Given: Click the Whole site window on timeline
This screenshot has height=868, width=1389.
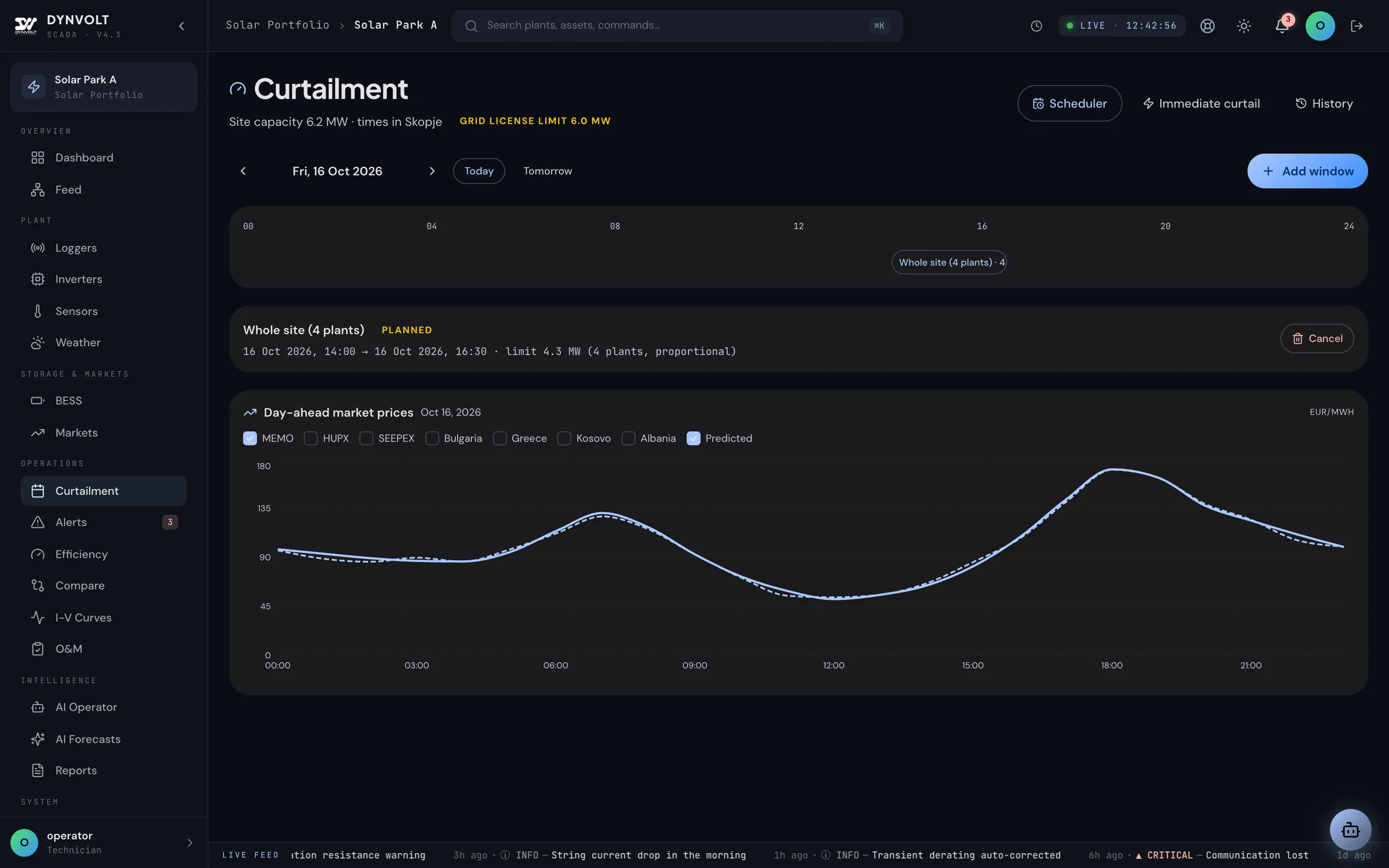Looking at the screenshot, I should click(949, 262).
